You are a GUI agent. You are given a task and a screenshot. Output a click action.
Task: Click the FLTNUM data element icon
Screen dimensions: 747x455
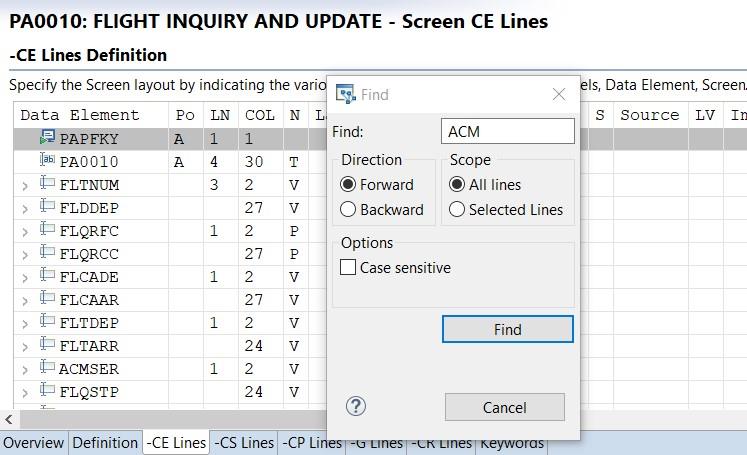pos(47,184)
